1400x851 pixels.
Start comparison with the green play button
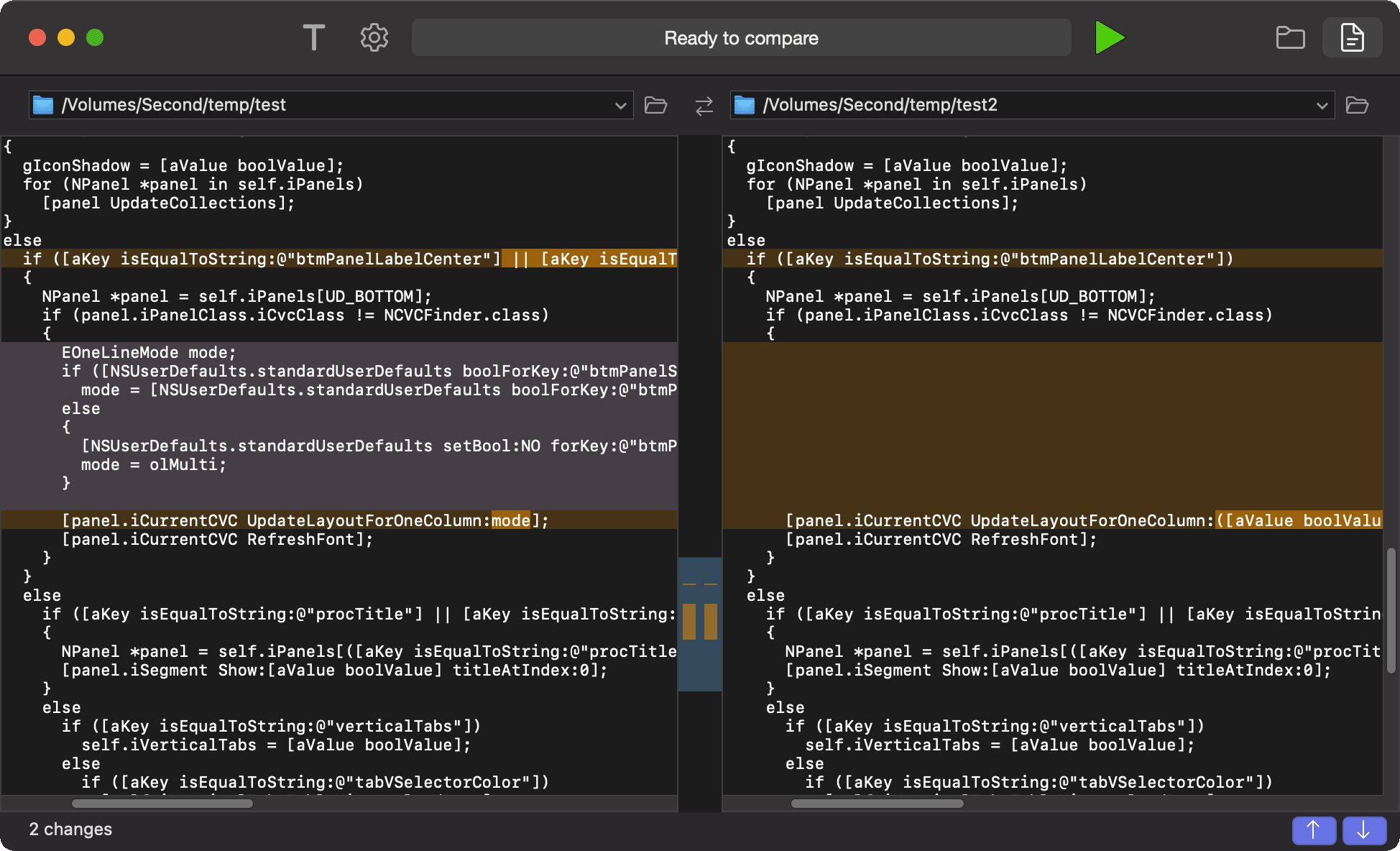[1109, 37]
